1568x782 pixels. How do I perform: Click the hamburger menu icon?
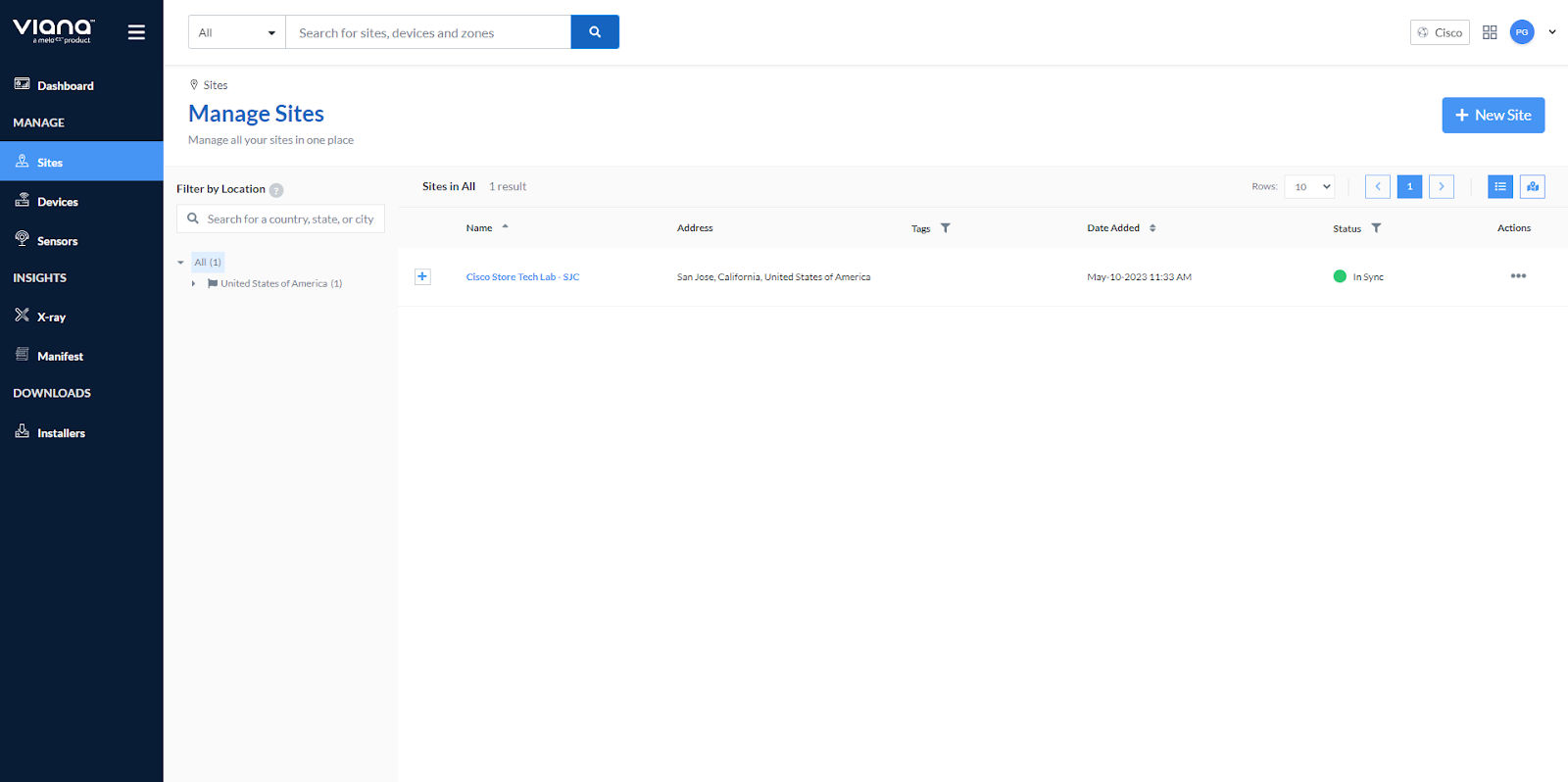pos(136,32)
